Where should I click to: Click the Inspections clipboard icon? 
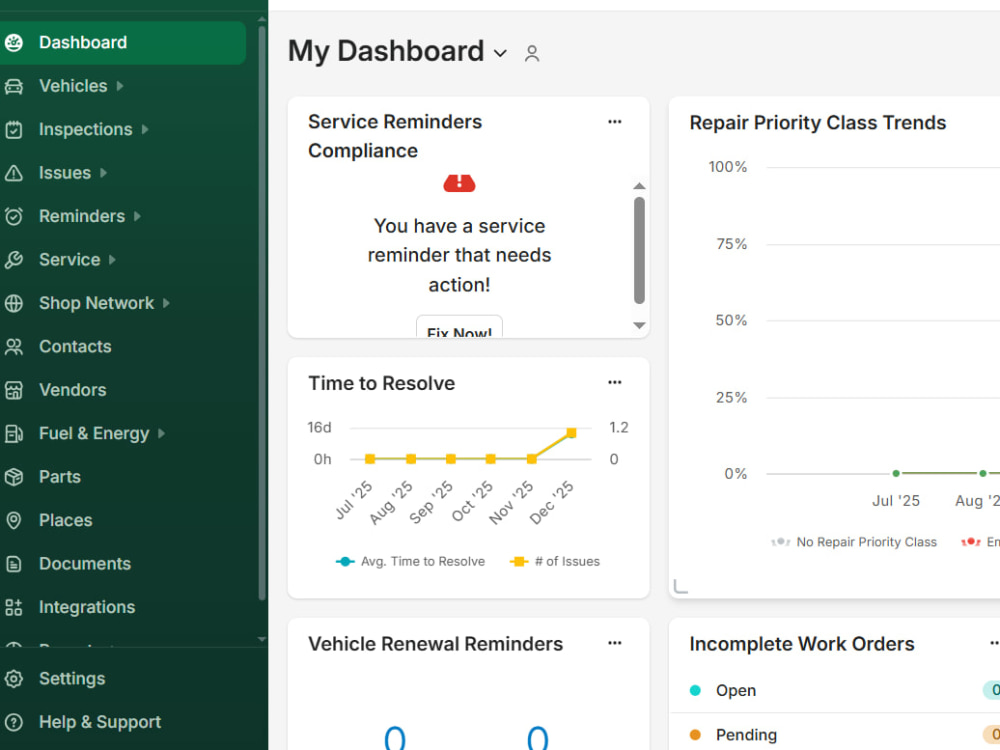13,129
